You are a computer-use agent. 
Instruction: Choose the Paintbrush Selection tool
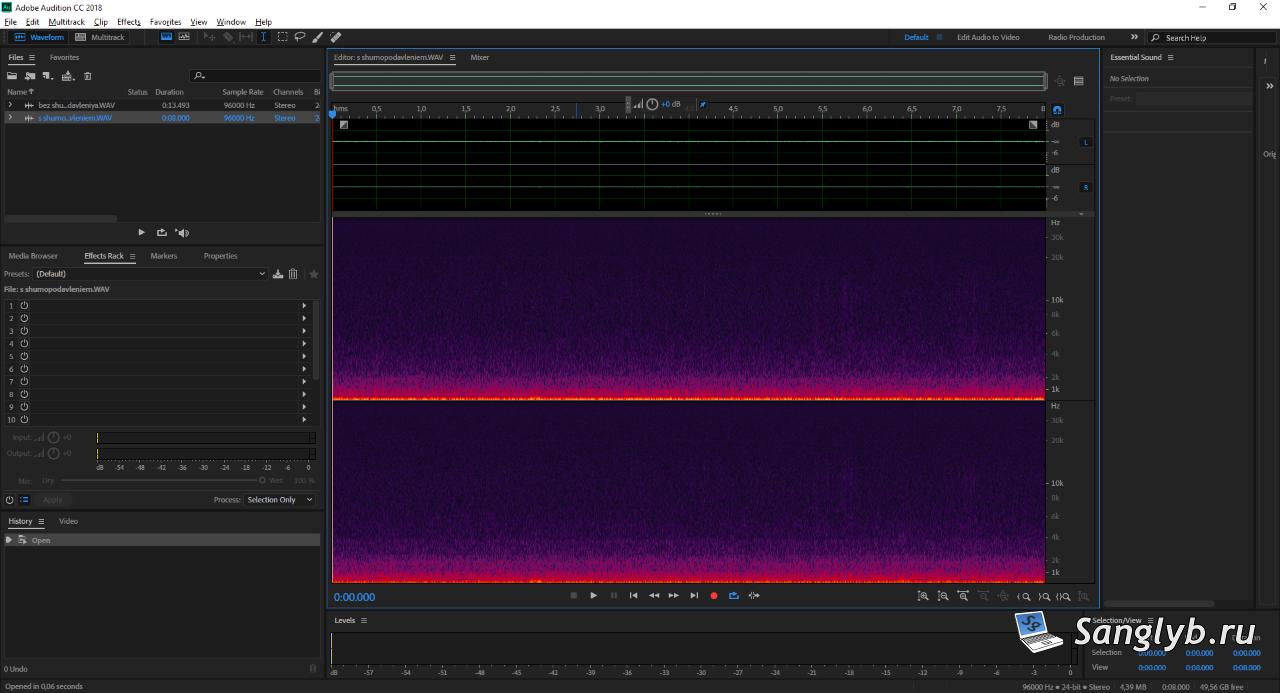point(317,37)
